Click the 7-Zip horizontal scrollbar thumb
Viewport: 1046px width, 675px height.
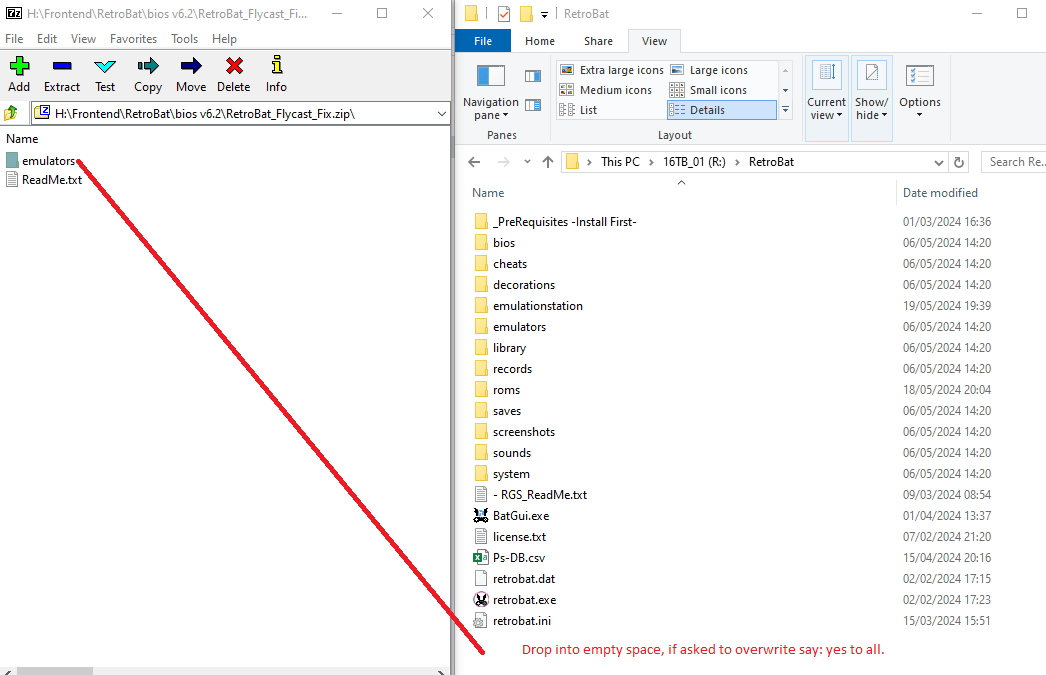click(55, 671)
